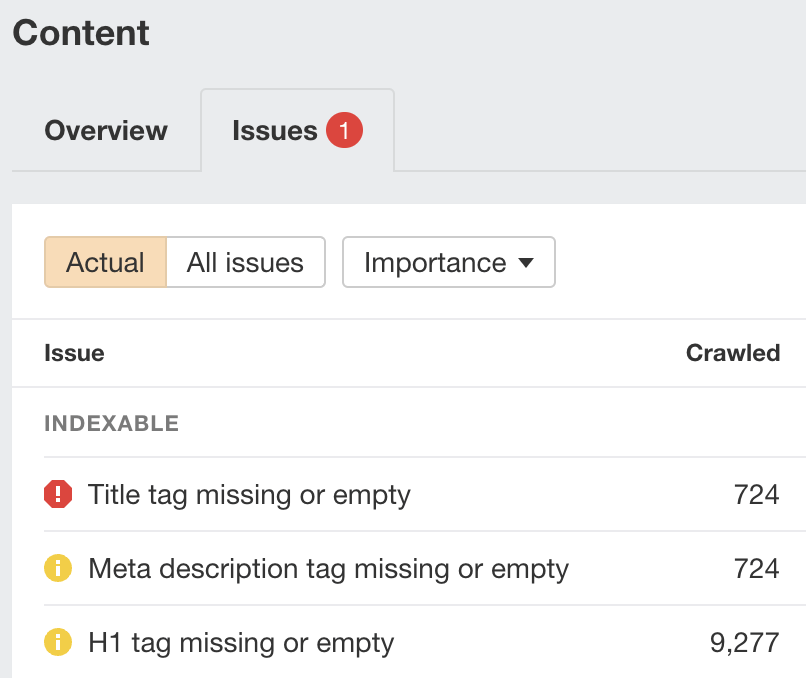806x678 pixels.
Task: Switch to the Overview tab
Action: (105, 130)
